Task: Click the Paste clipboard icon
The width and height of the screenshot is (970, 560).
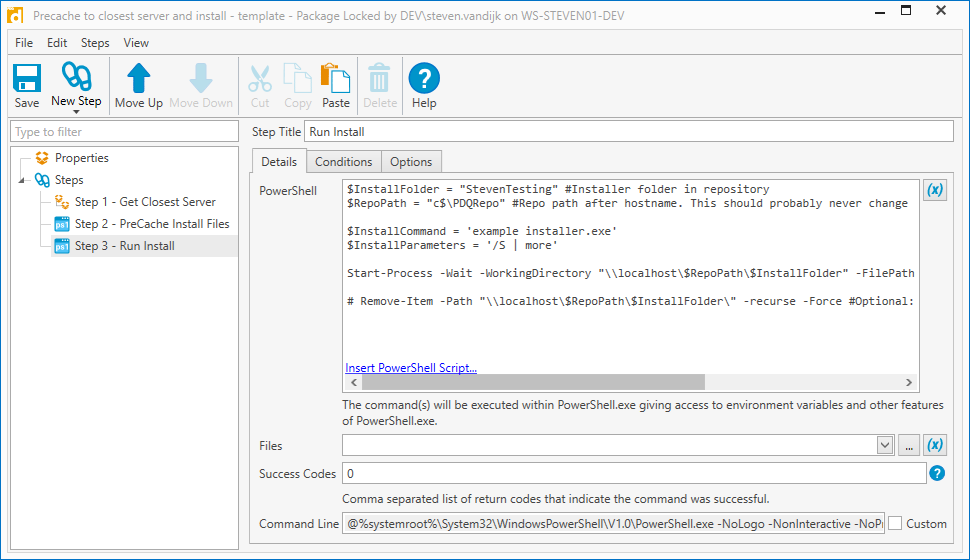Action: coord(335,79)
